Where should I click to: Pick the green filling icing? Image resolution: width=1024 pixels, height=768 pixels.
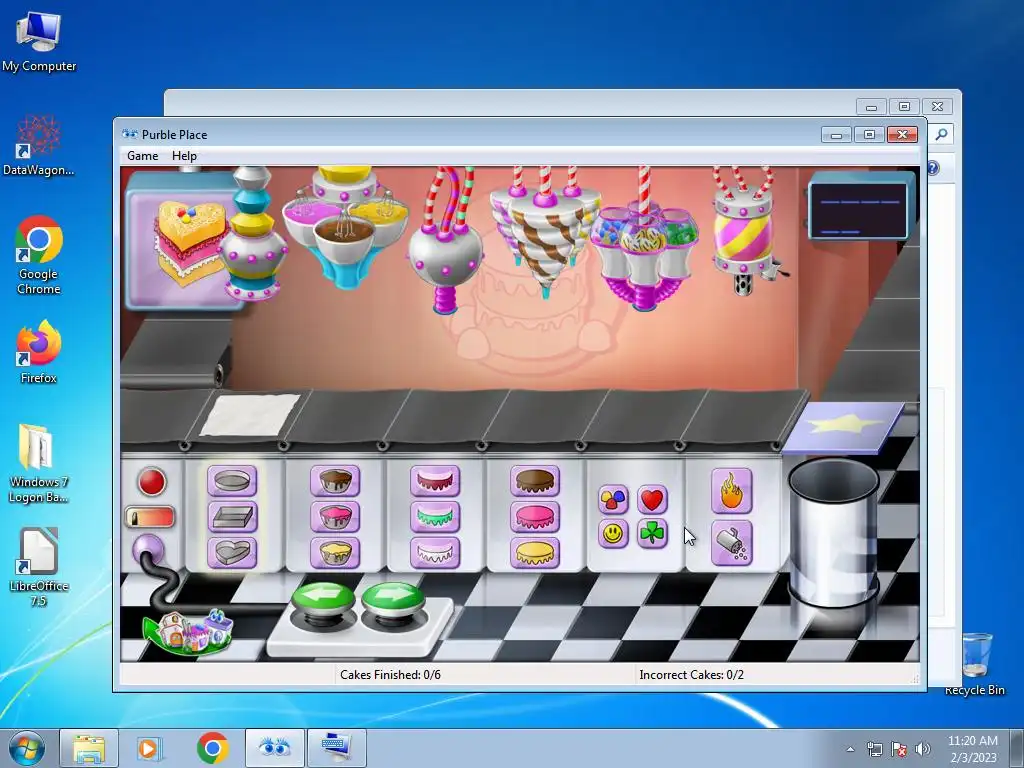pos(435,517)
